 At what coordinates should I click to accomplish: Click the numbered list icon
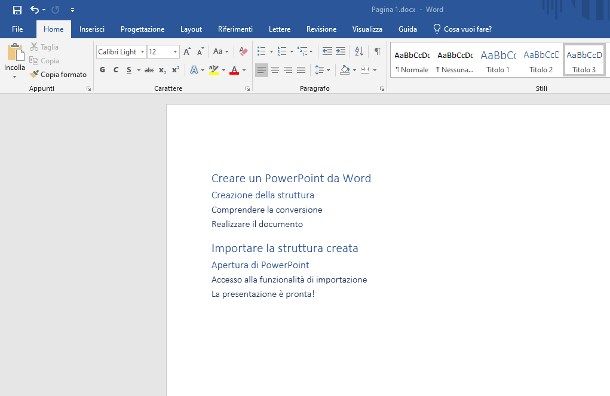coord(282,51)
